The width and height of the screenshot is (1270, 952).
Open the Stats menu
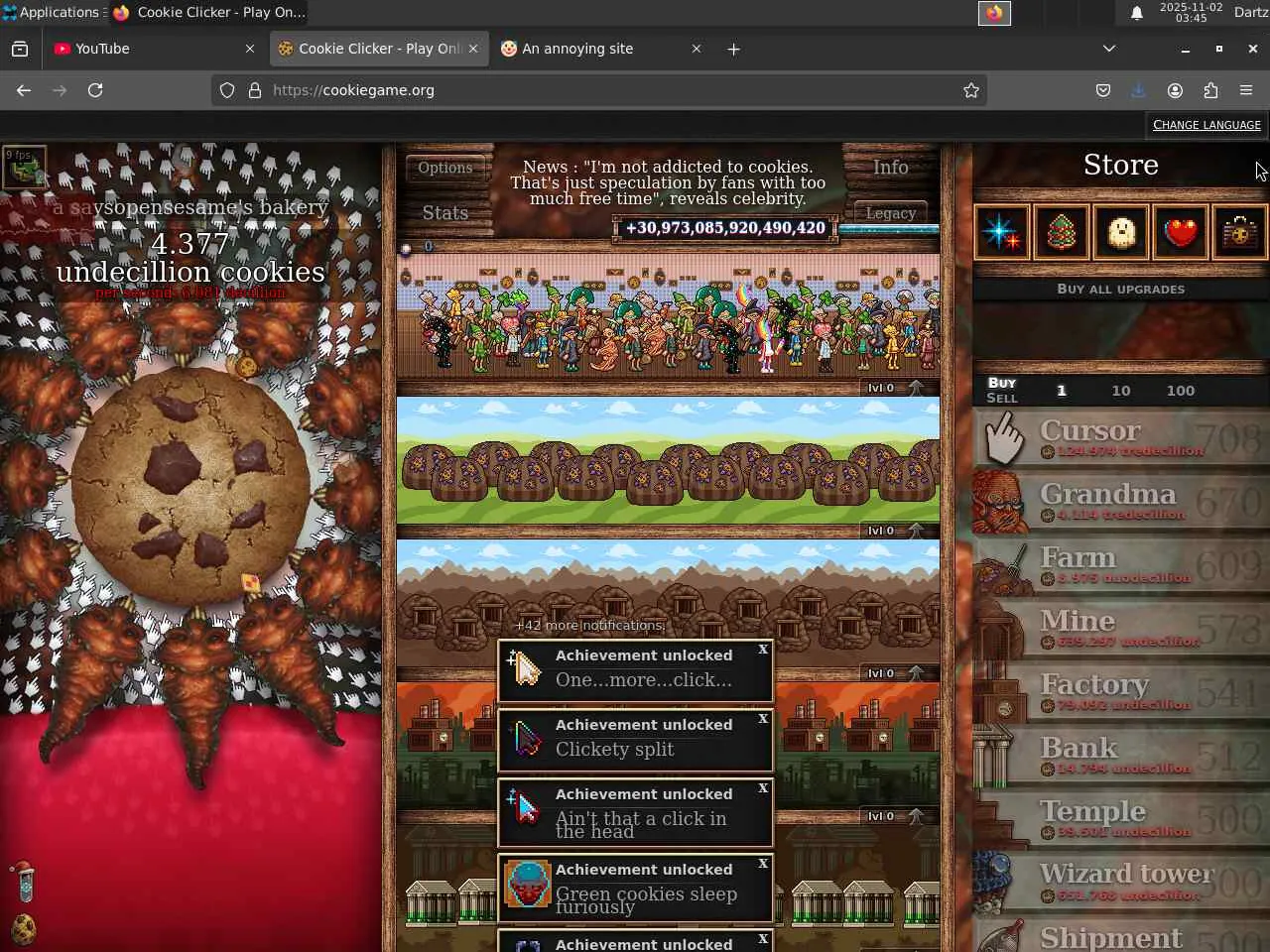pyautogui.click(x=445, y=212)
